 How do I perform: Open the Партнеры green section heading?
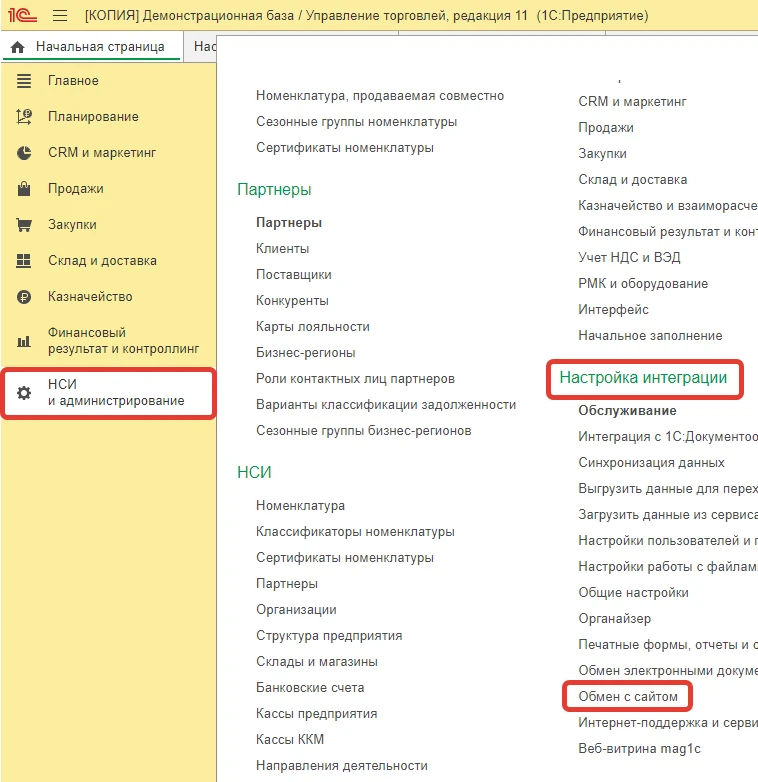point(274,189)
